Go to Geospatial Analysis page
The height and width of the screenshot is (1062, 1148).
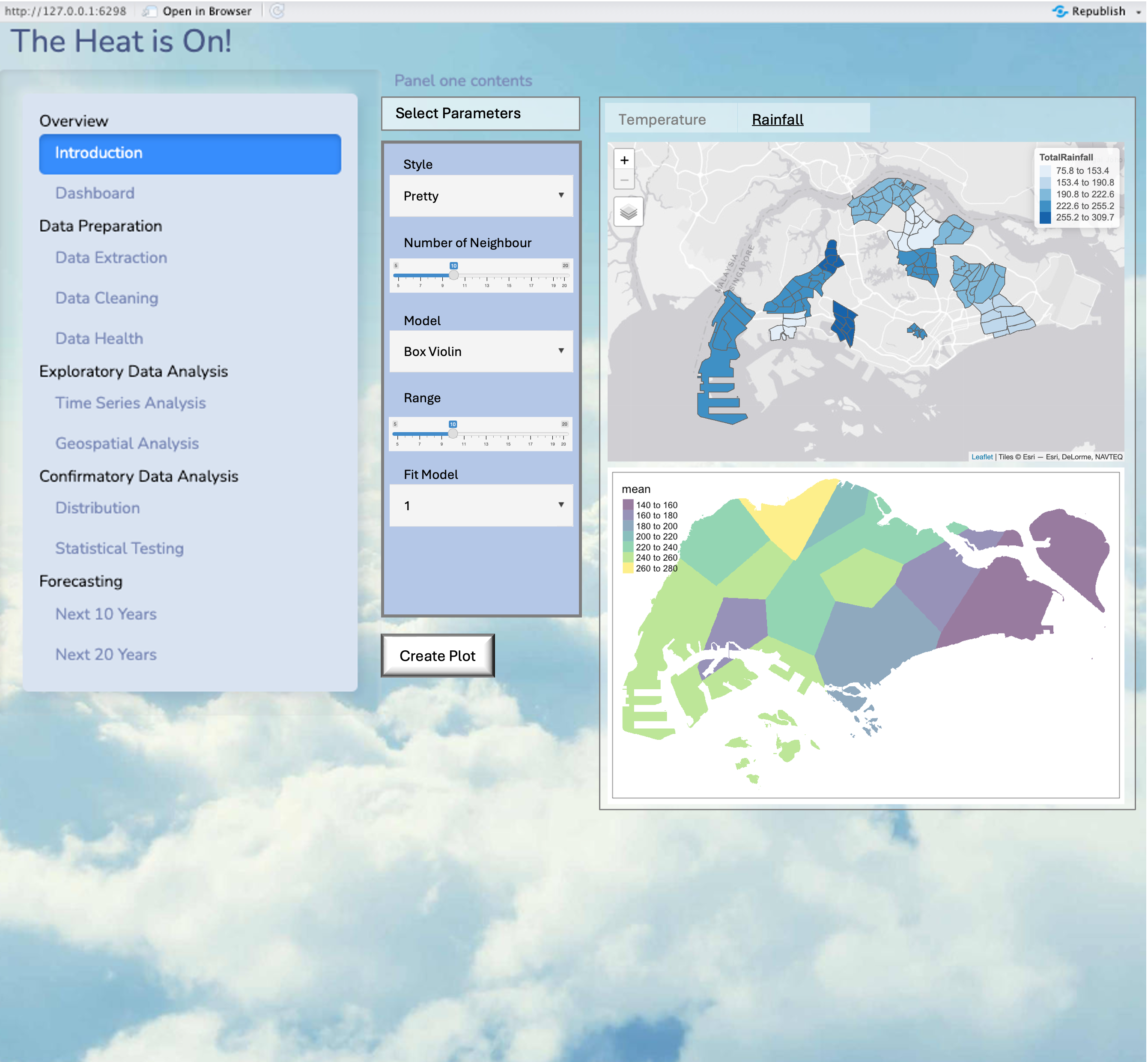point(127,443)
